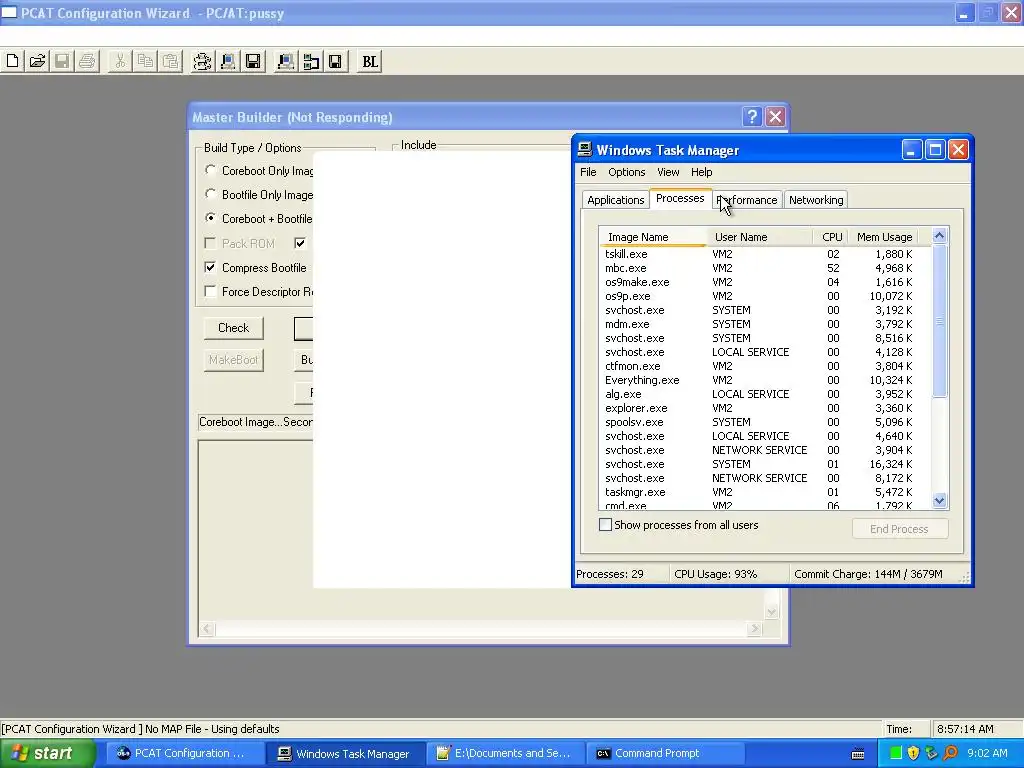Switch to the Command Prompt taskbar item
The width and height of the screenshot is (1024, 768).
coord(665,754)
